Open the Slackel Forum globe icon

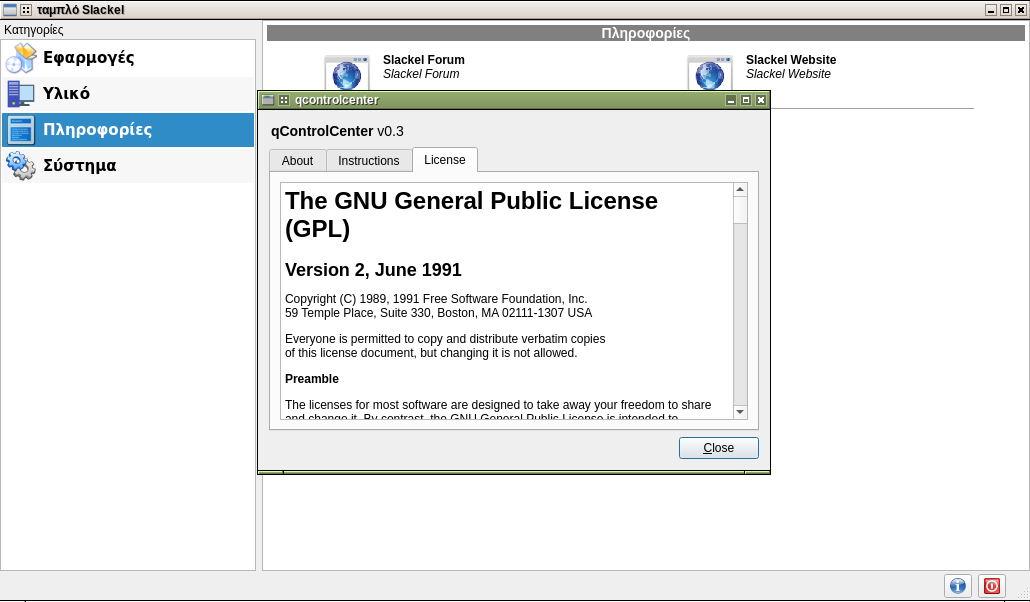click(347, 73)
